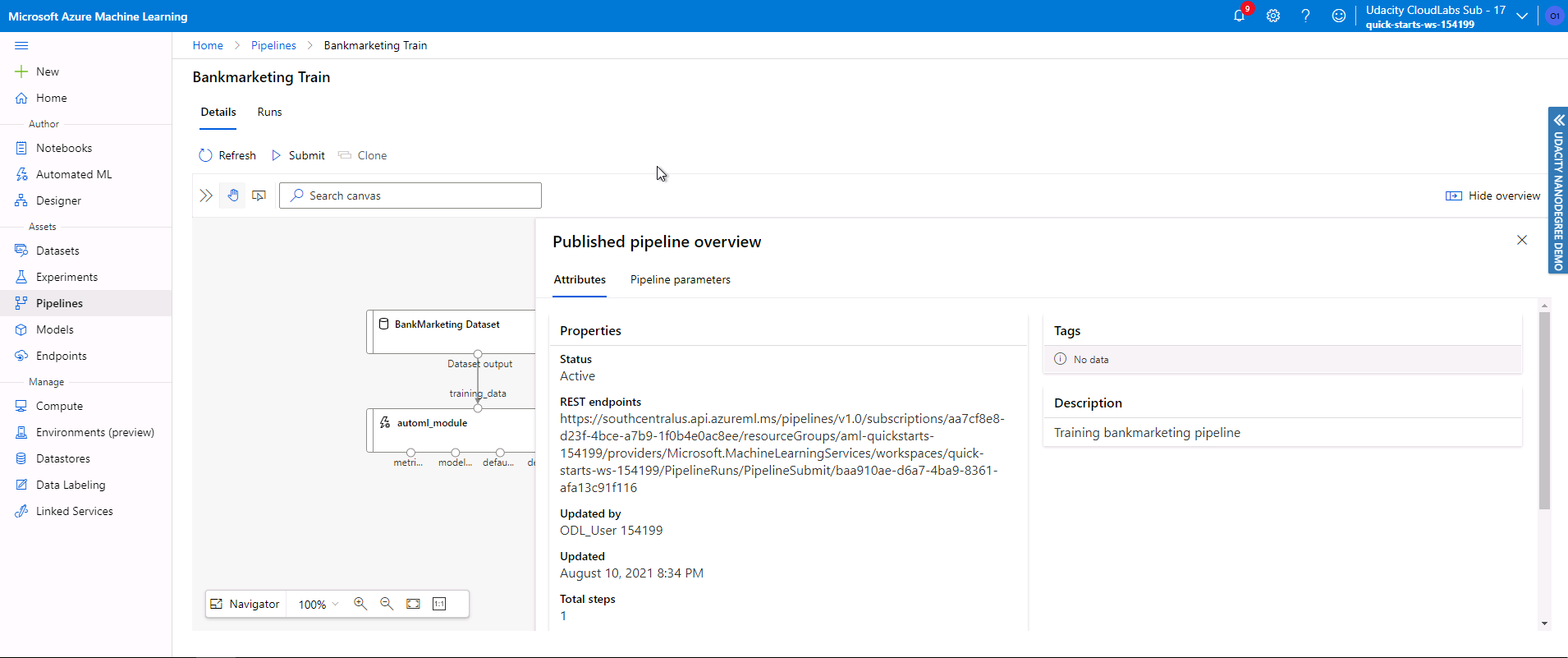Click the Refresh button
1568x658 pixels.
click(x=227, y=155)
